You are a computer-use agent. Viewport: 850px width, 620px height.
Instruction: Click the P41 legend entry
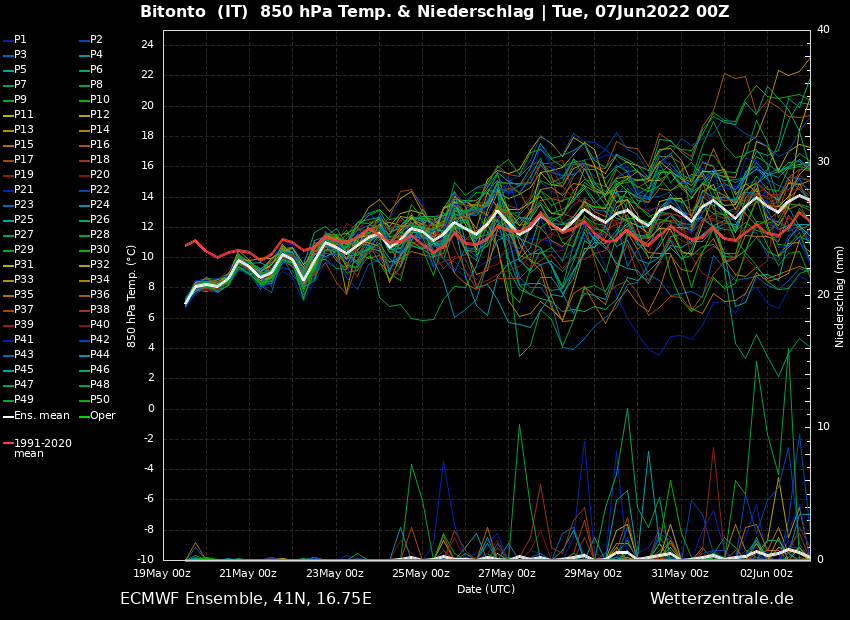tap(18, 339)
